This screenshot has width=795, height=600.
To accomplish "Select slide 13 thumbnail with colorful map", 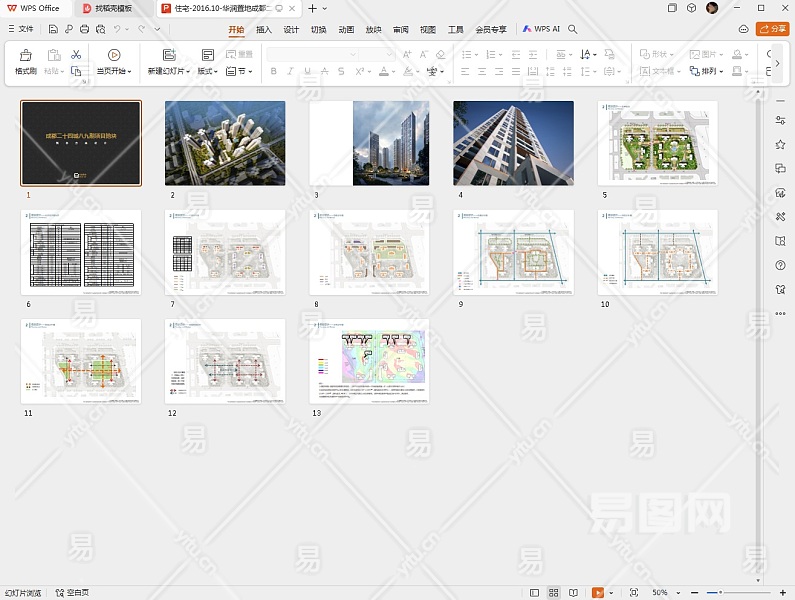I will pos(369,361).
